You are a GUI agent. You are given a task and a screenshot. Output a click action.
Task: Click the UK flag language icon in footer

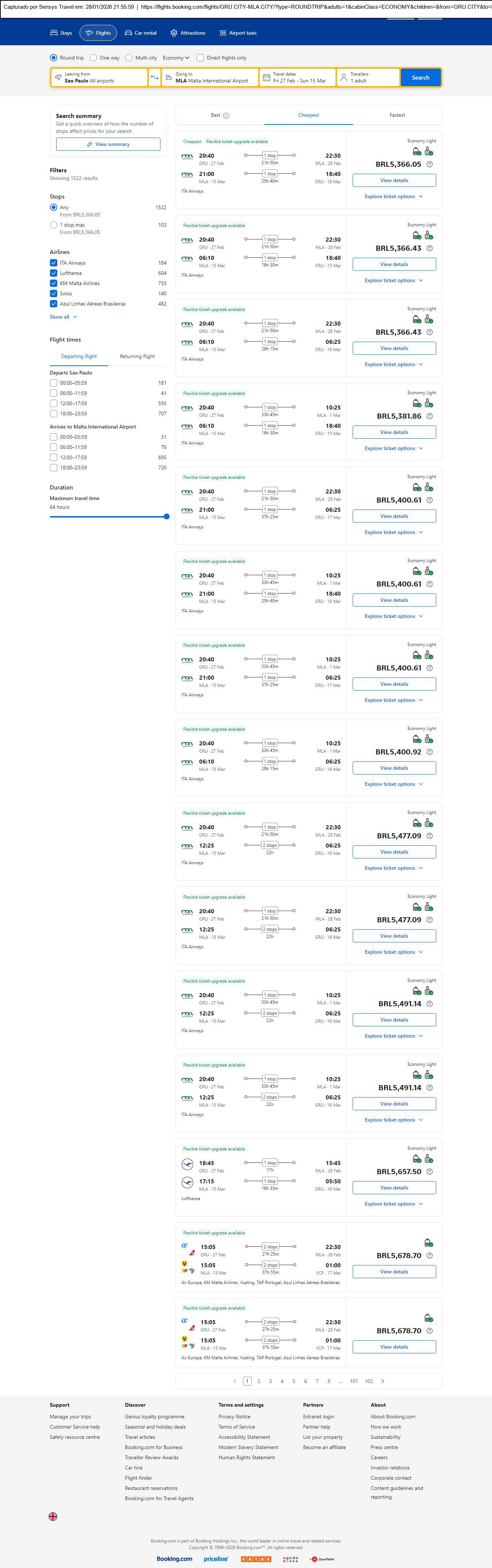(x=53, y=1516)
